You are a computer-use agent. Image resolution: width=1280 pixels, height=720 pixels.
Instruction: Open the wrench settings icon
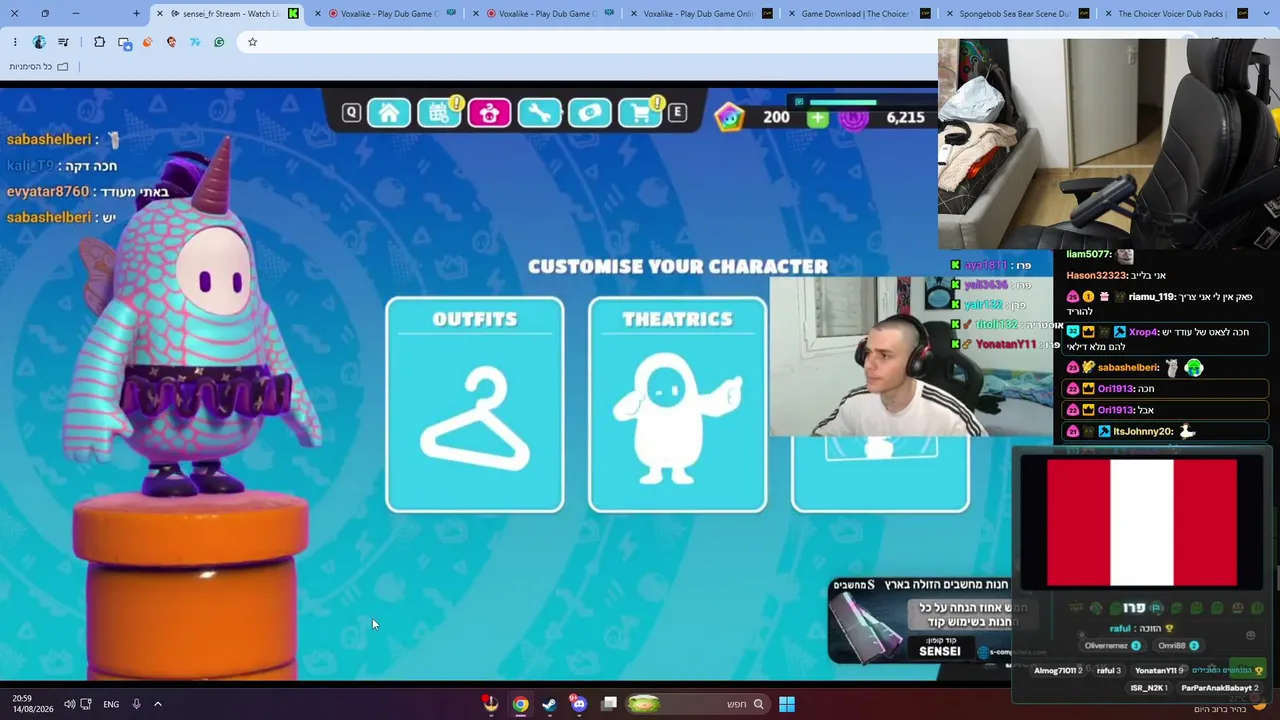[539, 113]
